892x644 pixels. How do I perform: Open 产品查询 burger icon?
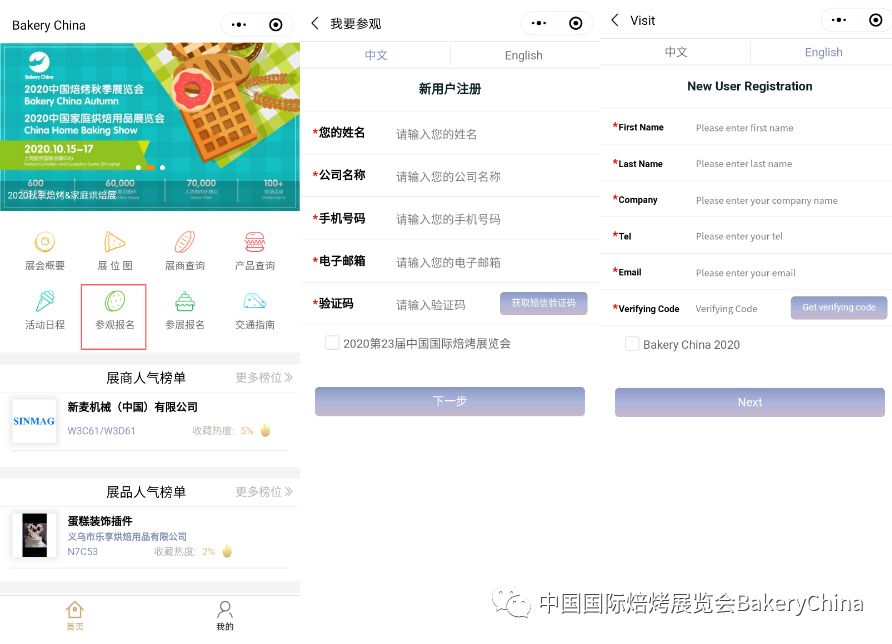254,242
